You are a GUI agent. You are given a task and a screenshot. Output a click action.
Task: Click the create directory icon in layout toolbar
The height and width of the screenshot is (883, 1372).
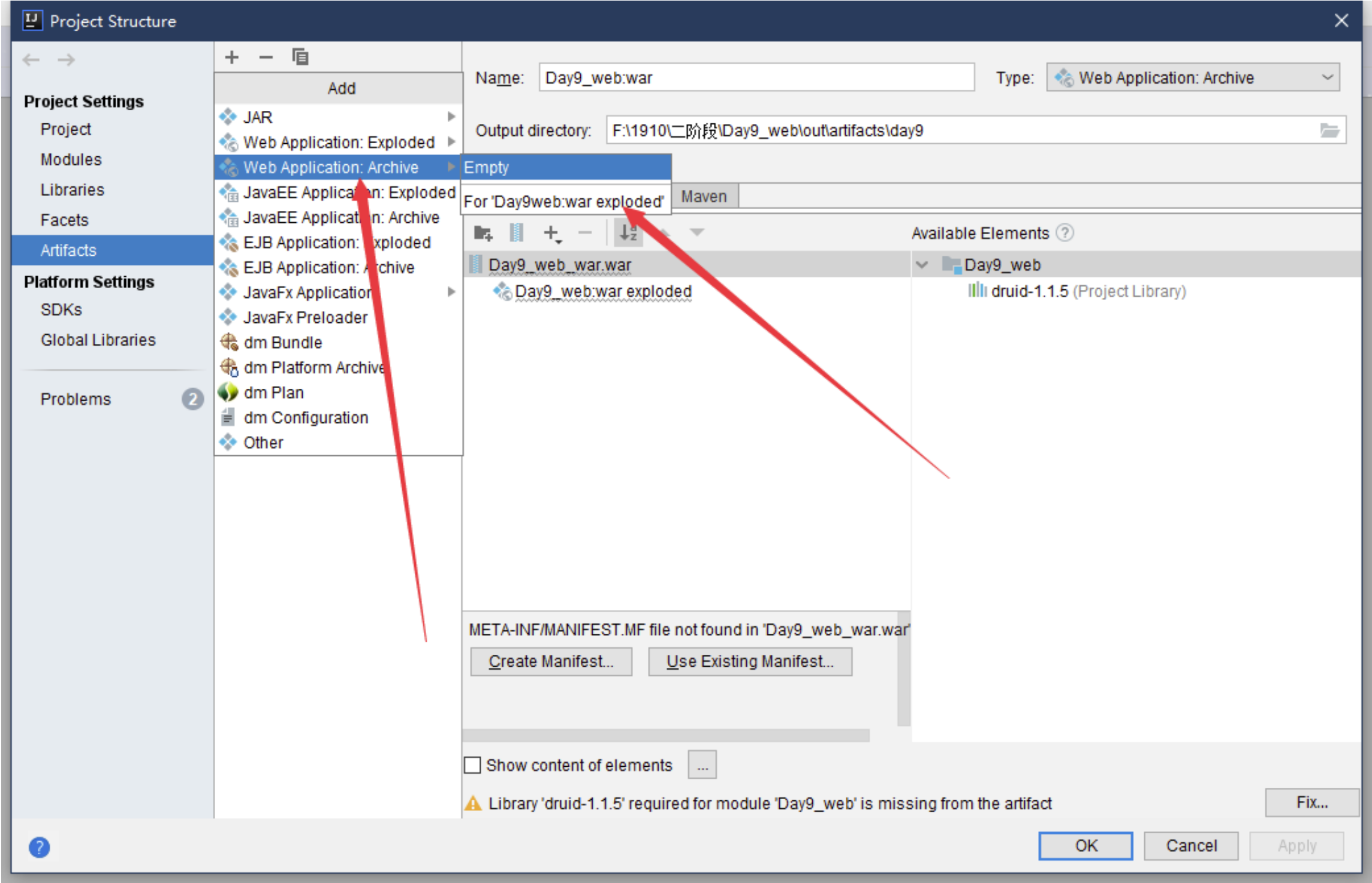coord(483,233)
